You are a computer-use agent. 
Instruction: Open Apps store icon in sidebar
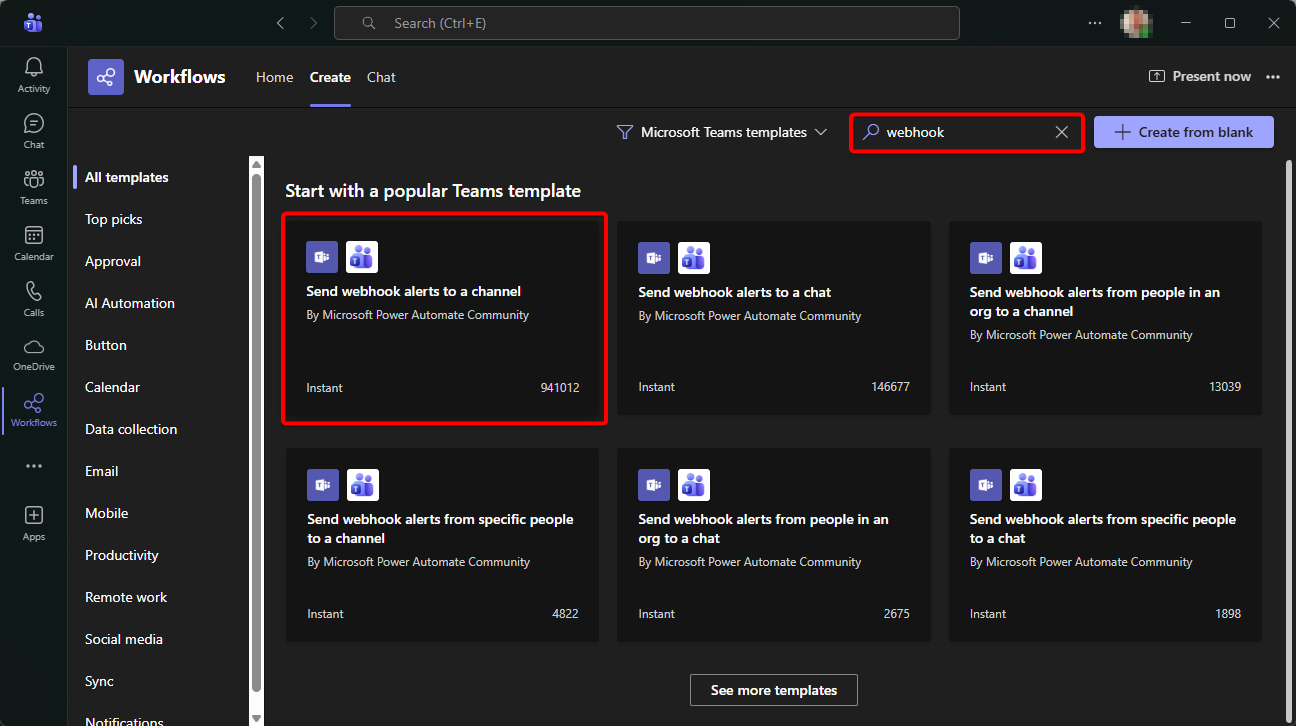34,523
